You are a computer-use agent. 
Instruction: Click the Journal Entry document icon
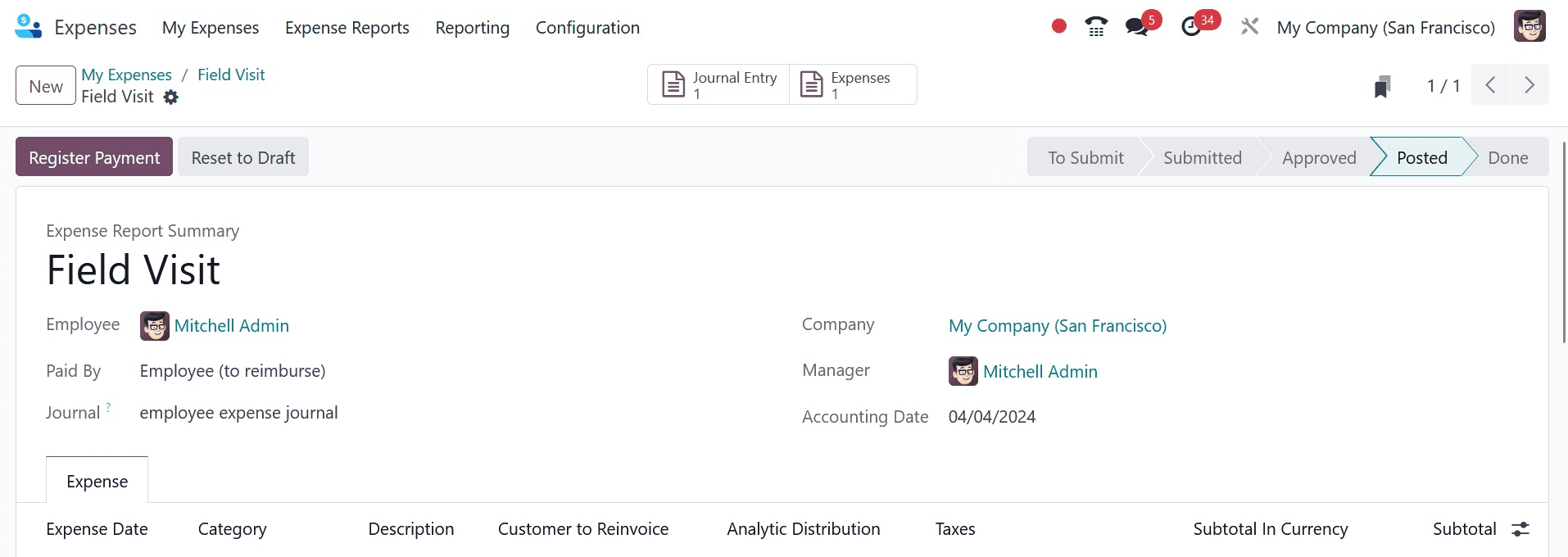tap(673, 84)
